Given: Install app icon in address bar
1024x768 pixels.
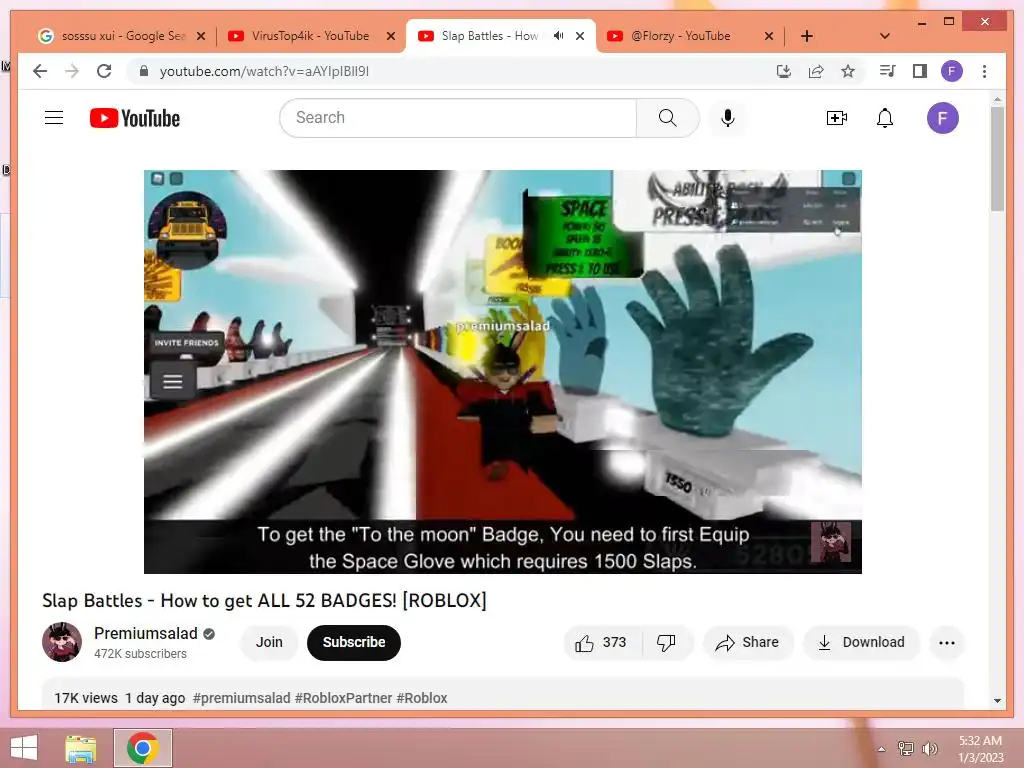Looking at the screenshot, I should pyautogui.click(x=784, y=71).
